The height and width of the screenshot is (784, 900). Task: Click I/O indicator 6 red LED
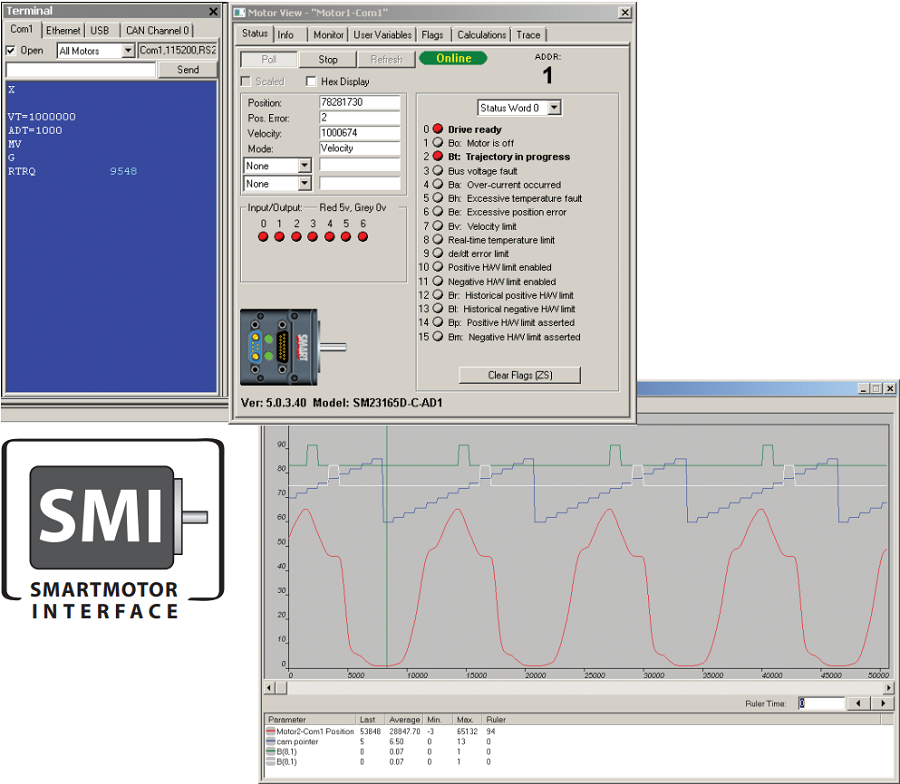363,236
